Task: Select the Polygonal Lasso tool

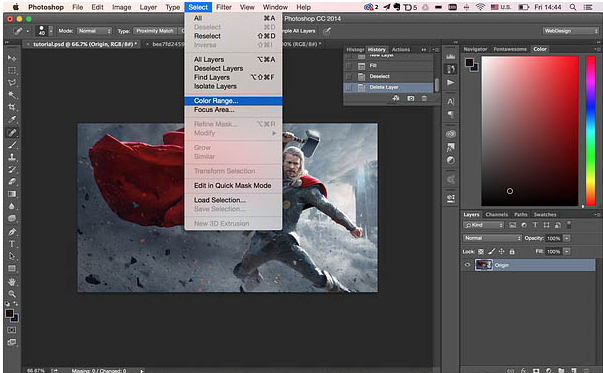Action: click(x=12, y=83)
